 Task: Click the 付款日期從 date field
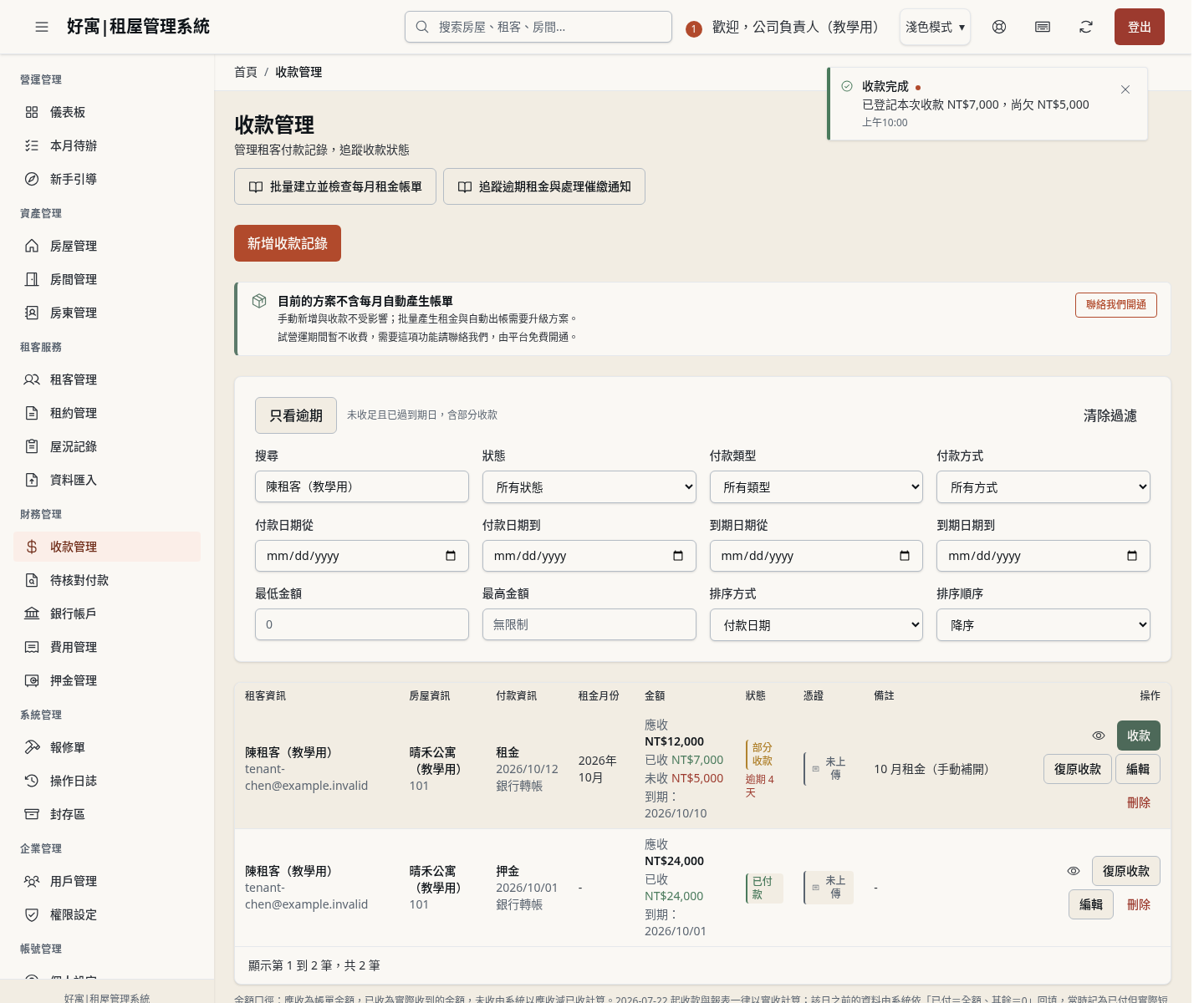click(362, 556)
